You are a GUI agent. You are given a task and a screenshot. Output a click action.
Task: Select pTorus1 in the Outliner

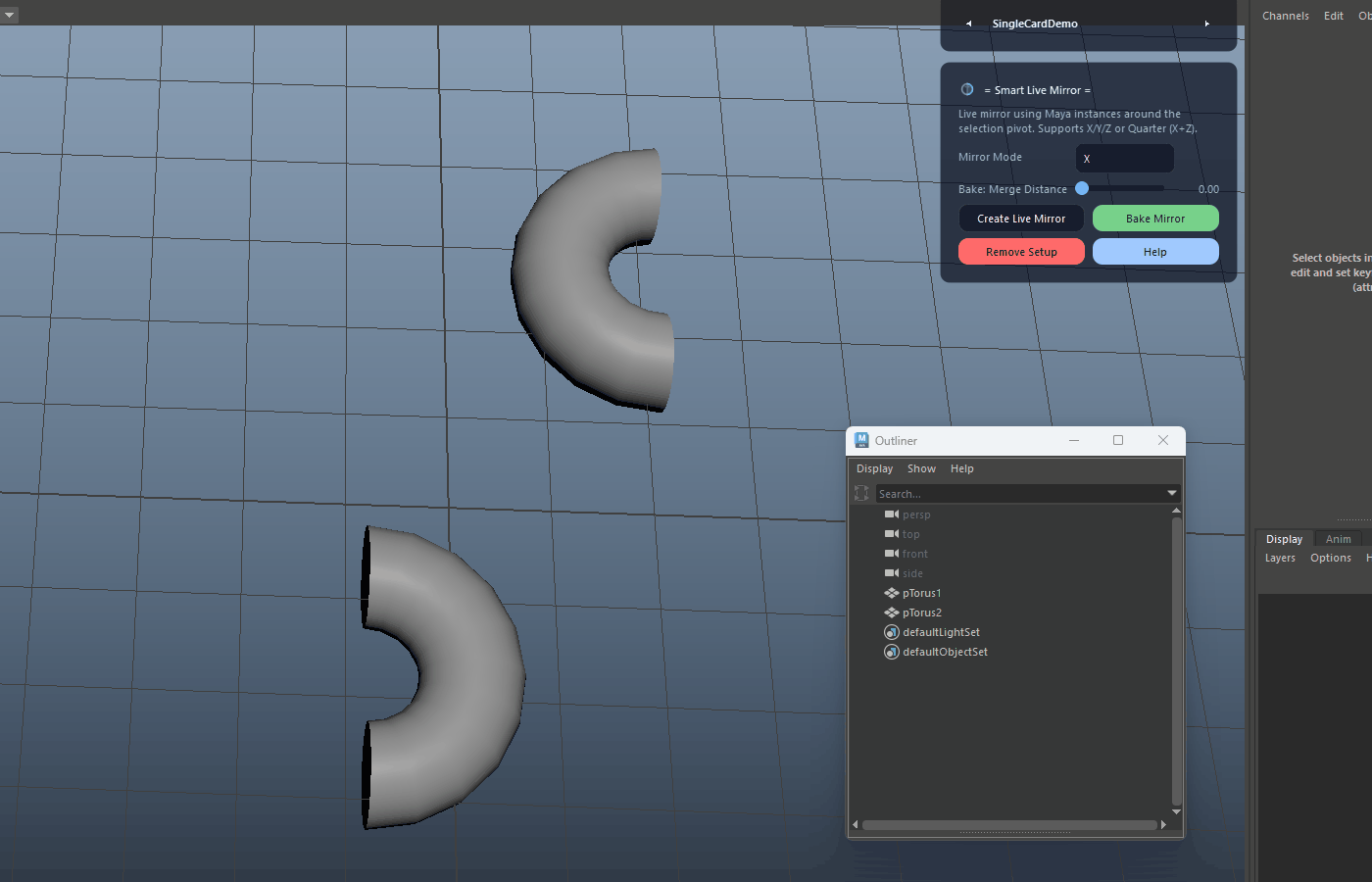pos(921,593)
